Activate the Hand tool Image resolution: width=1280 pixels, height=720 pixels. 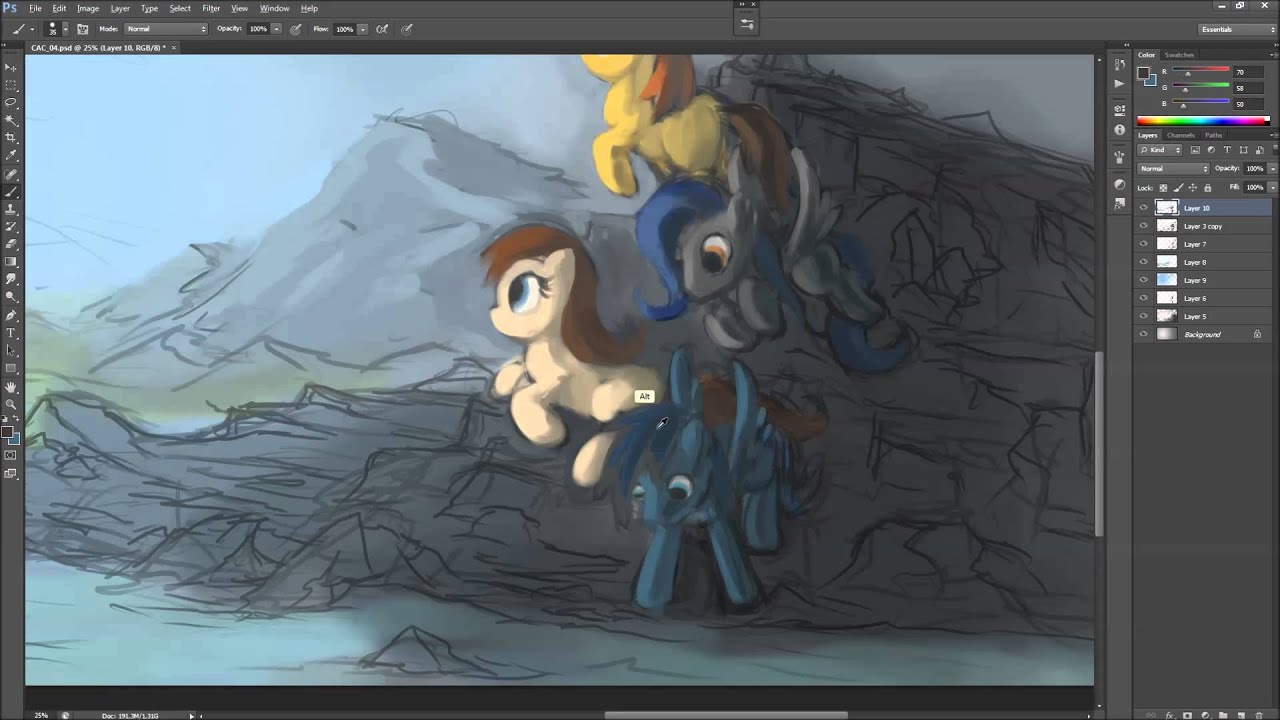tap(11, 387)
